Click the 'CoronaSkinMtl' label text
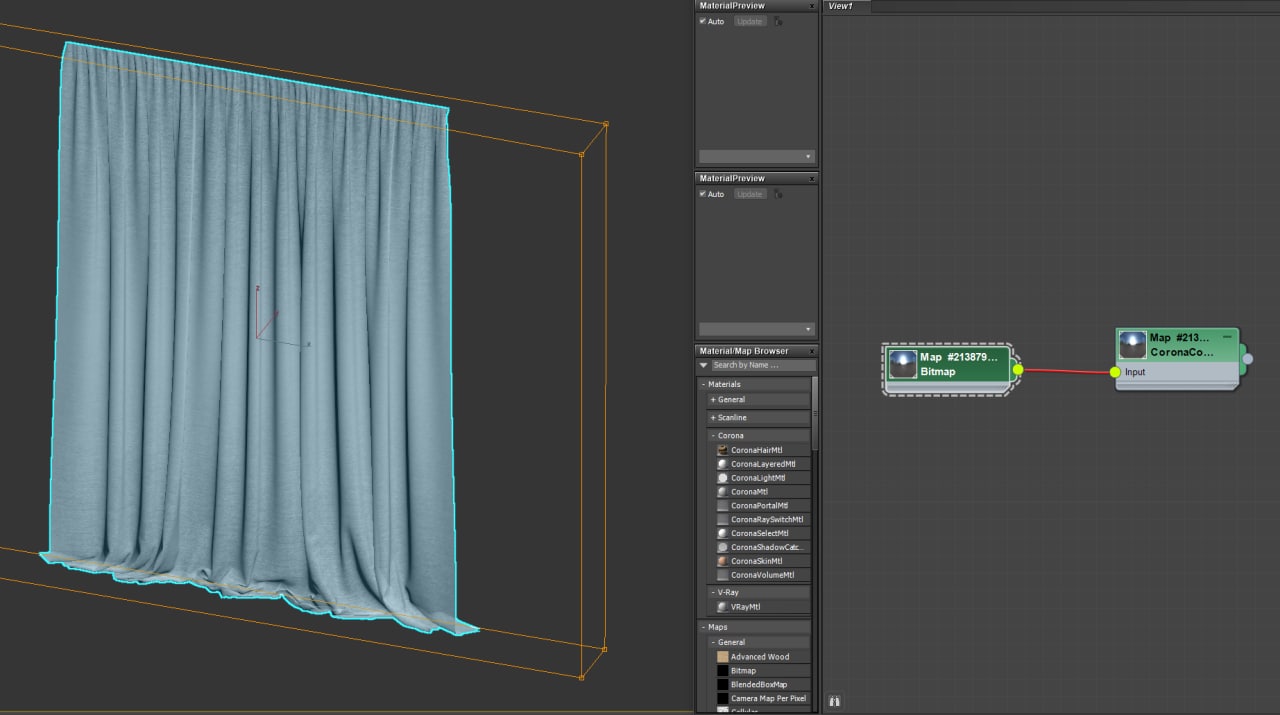1280x715 pixels. coord(756,561)
